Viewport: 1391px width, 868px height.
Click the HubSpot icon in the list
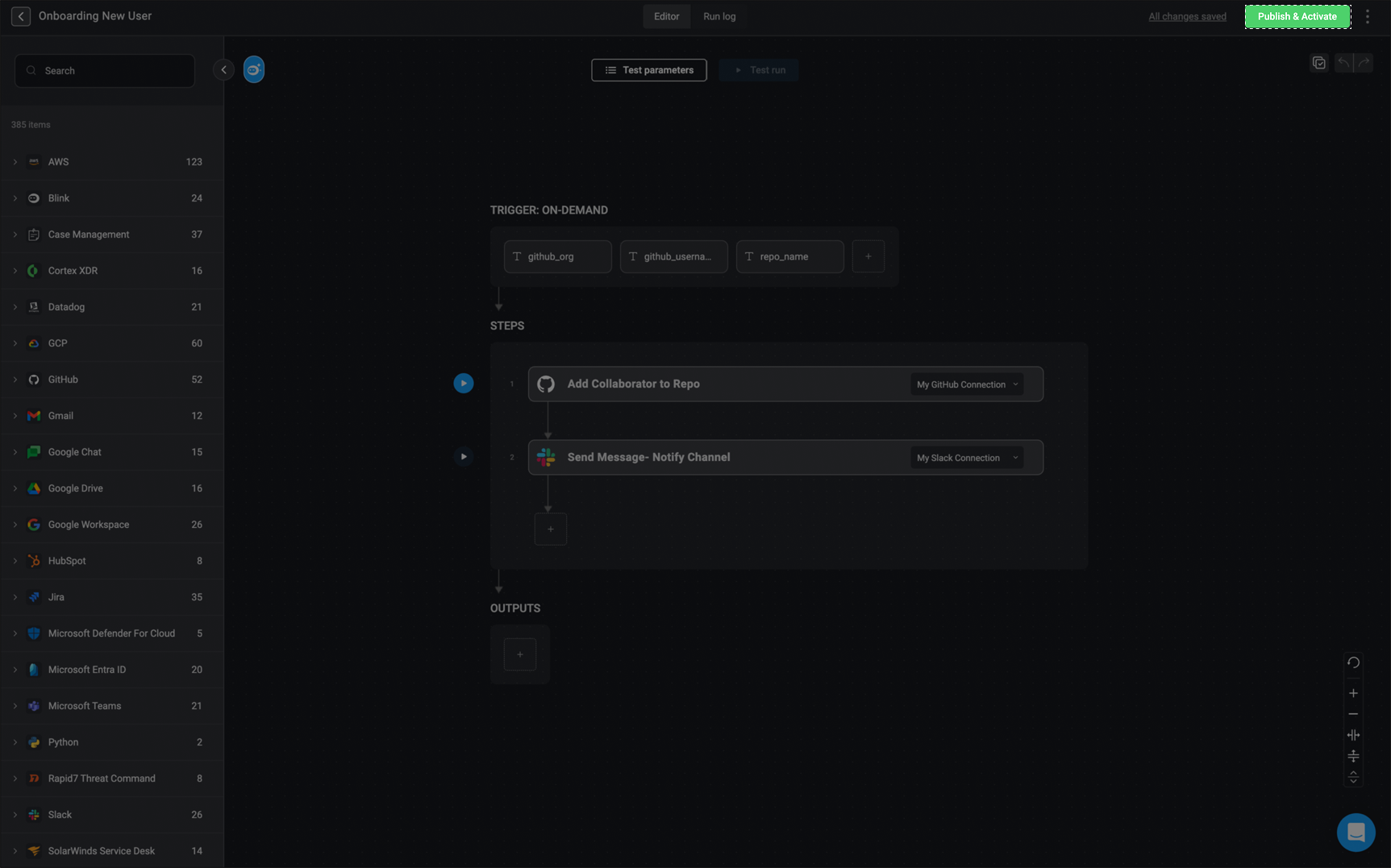tap(34, 561)
